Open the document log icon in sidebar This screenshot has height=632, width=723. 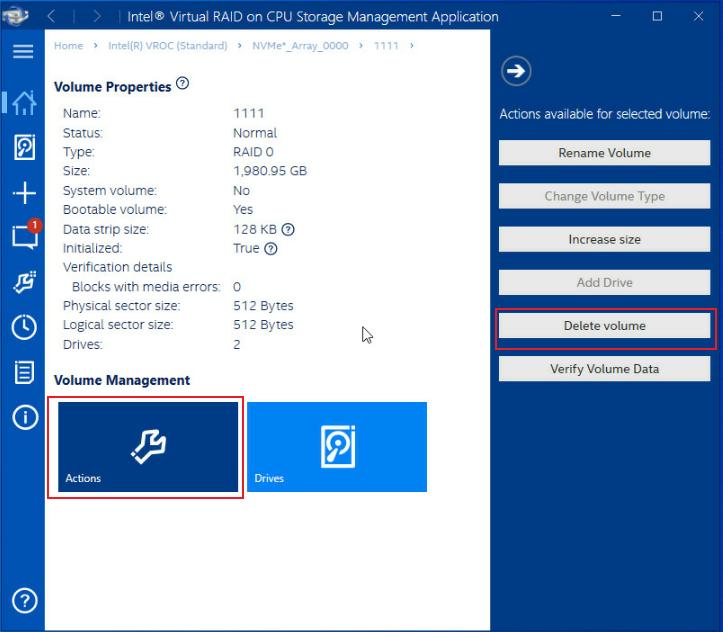pos(24,372)
